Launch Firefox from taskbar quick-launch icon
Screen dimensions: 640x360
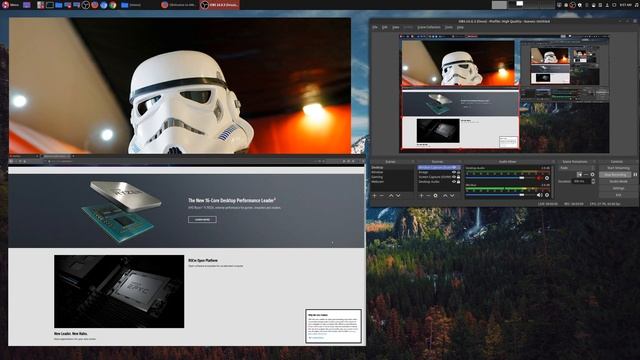click(95, 5)
